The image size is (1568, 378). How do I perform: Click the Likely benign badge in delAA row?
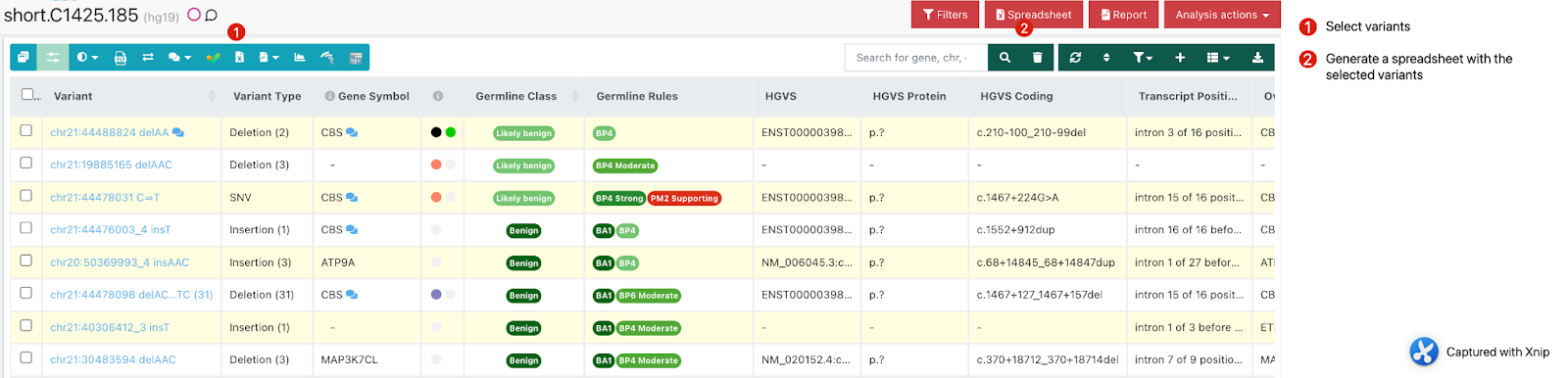523,133
